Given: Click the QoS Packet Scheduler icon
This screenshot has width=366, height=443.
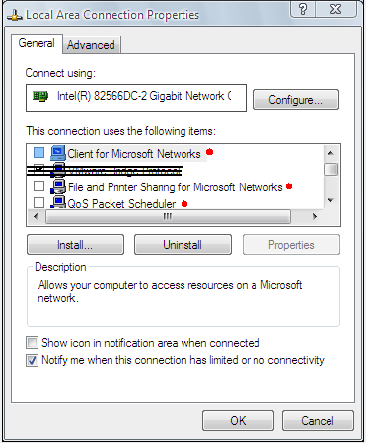Looking at the screenshot, I should 58,202.
